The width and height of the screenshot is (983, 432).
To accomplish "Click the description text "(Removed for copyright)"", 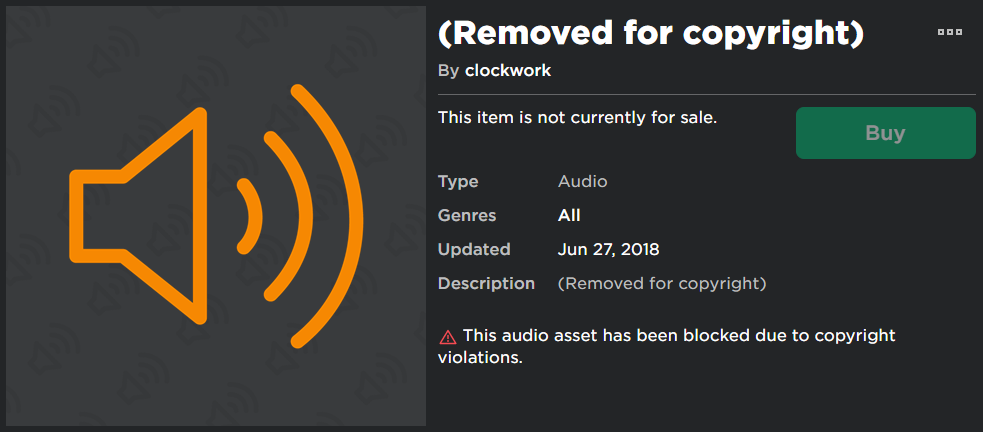I will click(x=661, y=283).
